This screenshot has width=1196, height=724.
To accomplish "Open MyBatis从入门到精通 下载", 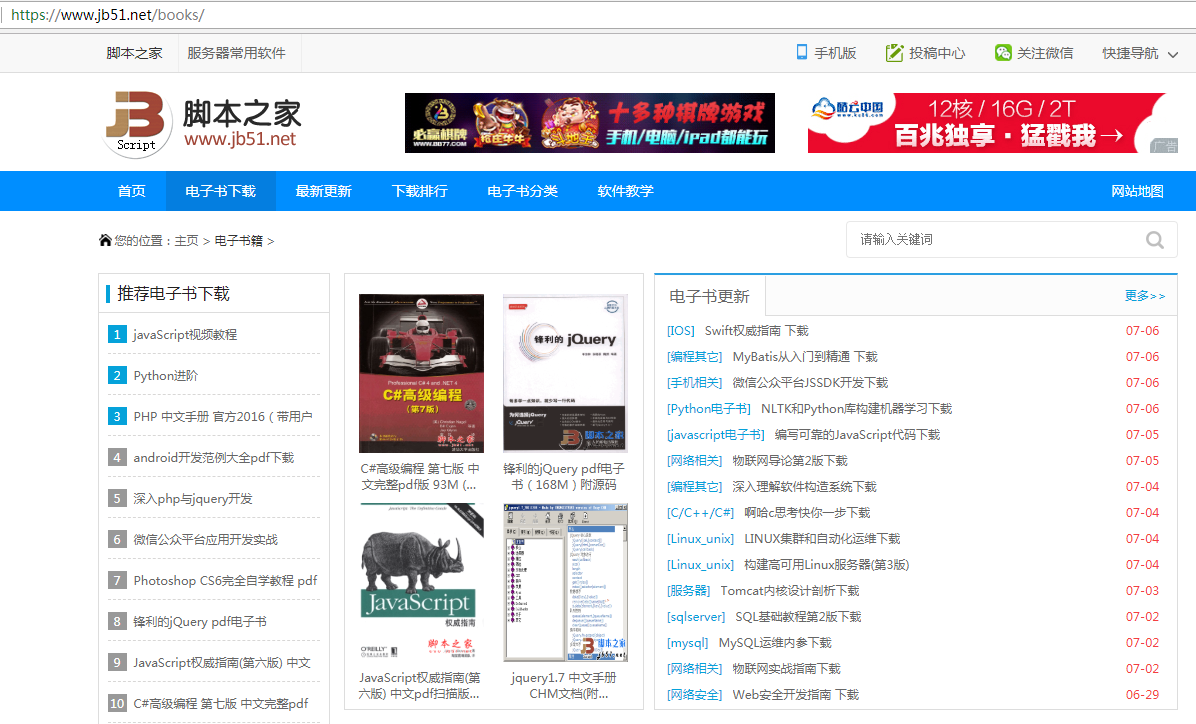I will (805, 356).
